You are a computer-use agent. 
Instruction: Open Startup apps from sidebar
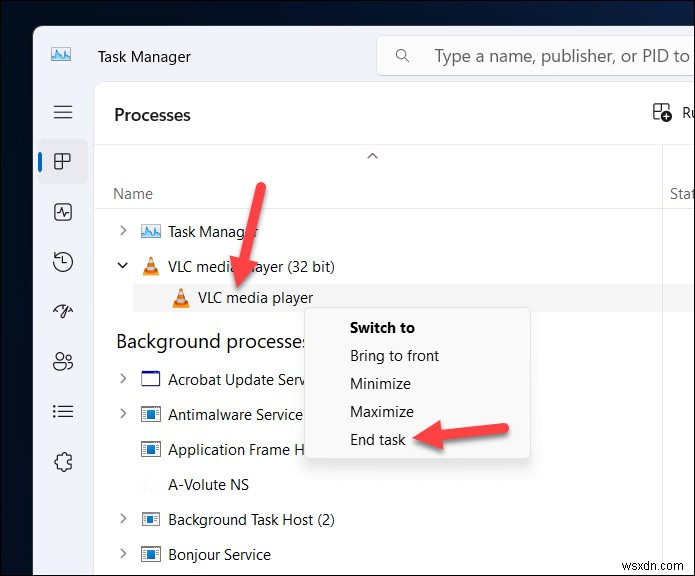[x=63, y=311]
